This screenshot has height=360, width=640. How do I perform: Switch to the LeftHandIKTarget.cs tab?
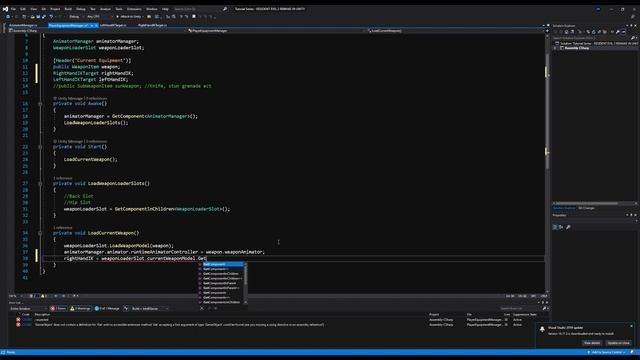(113, 25)
